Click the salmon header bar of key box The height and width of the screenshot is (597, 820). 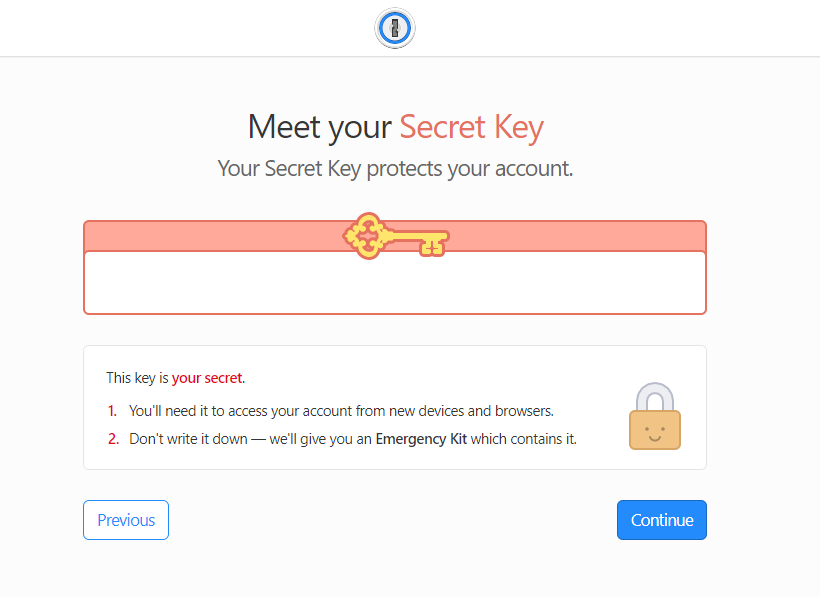pyautogui.click(x=395, y=236)
